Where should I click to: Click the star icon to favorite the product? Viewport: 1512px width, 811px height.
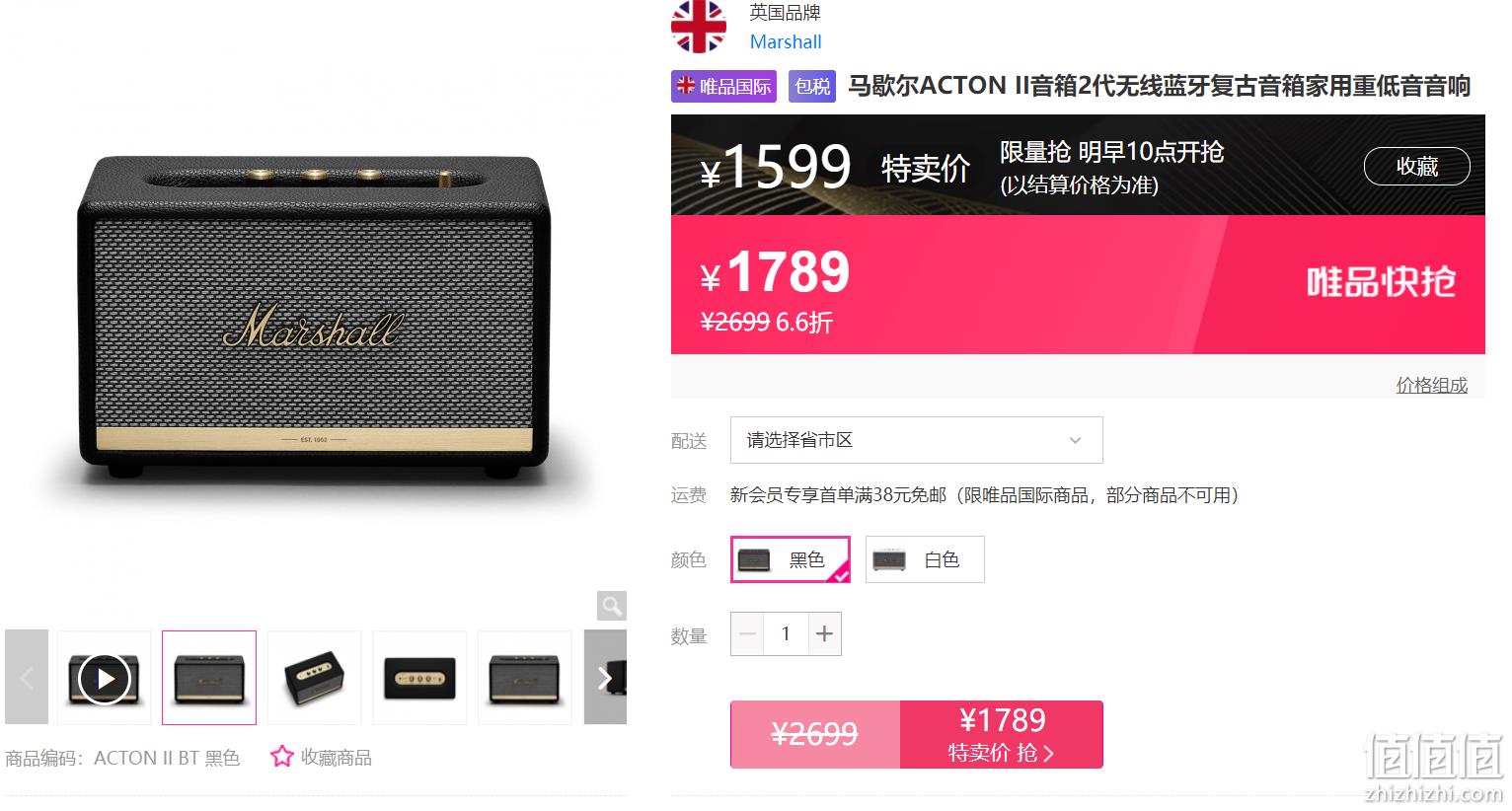coord(282,757)
